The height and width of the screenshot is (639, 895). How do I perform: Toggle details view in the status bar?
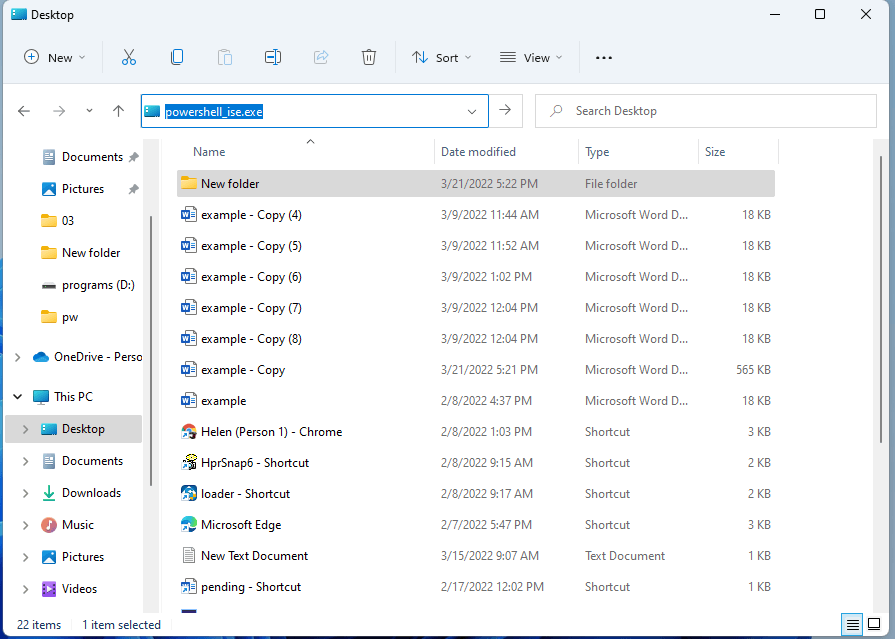[x=851, y=624]
